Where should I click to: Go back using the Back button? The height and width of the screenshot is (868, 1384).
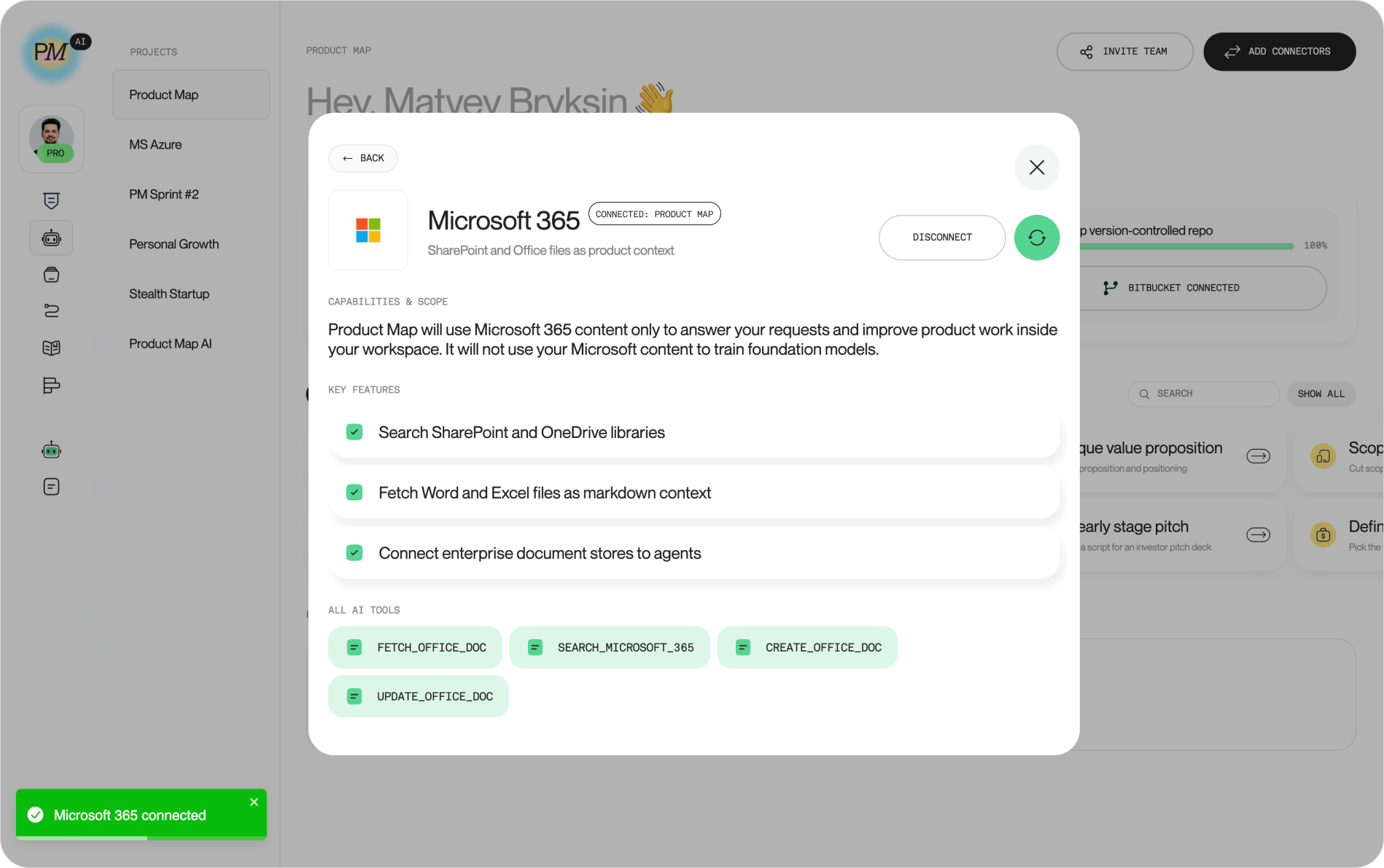tap(363, 158)
